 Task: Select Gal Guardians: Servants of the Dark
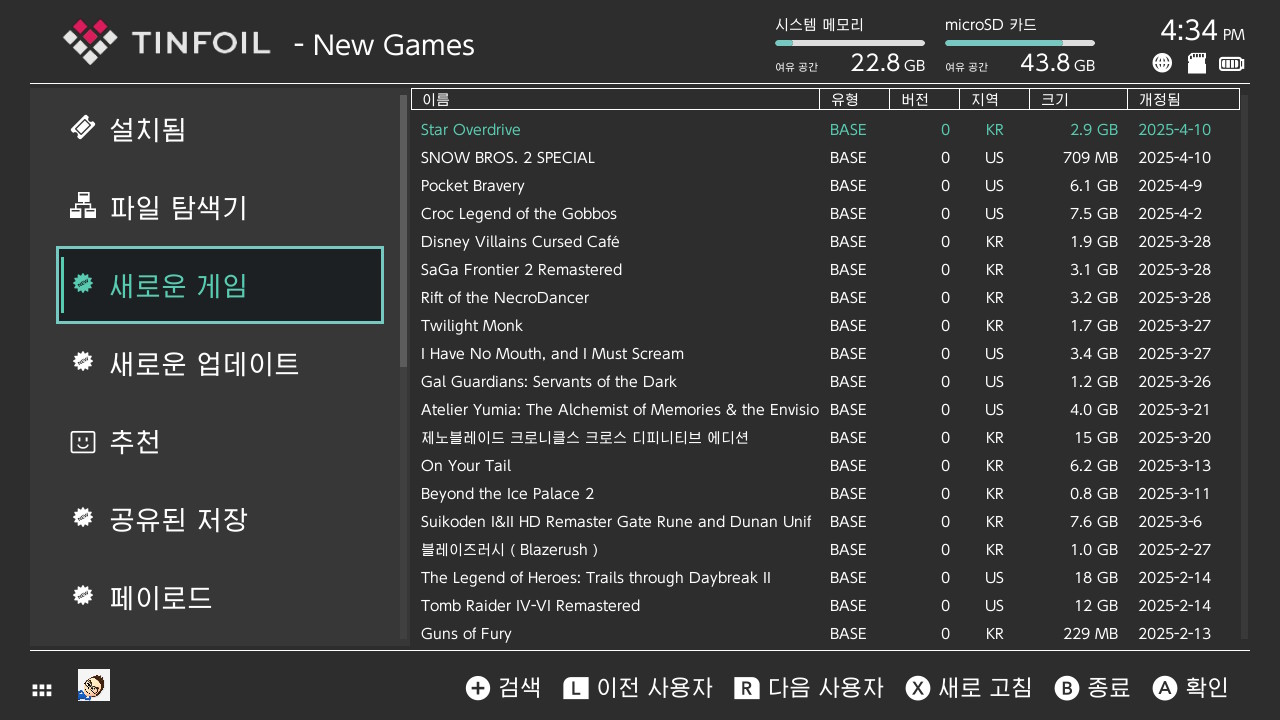point(826,381)
